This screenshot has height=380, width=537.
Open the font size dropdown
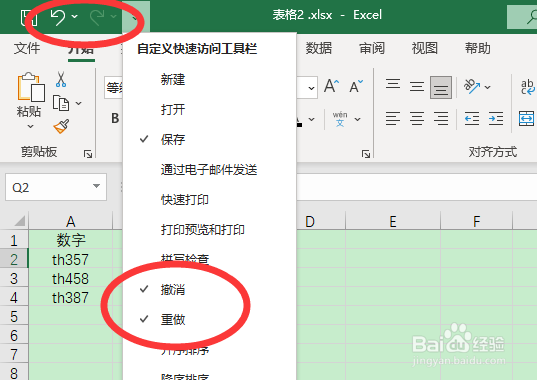pos(311,88)
